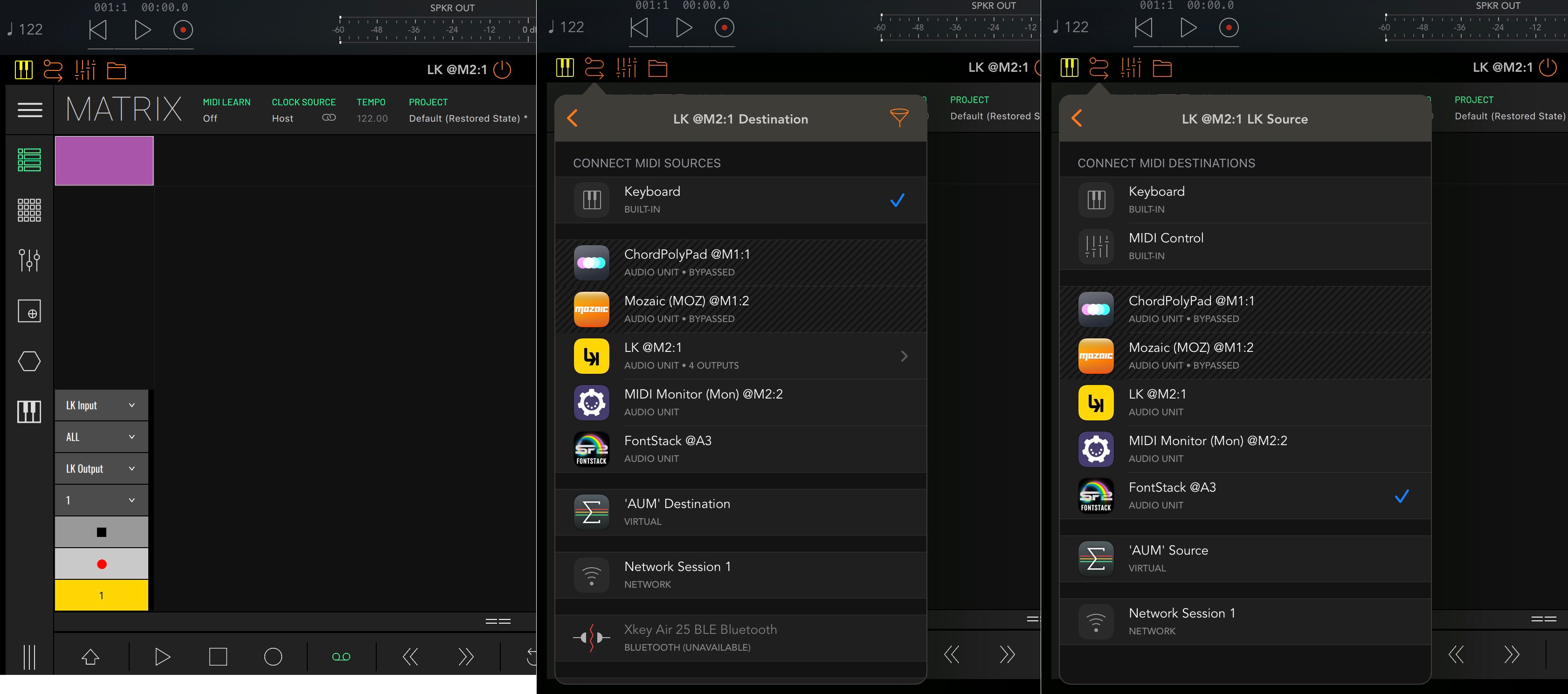The width and height of the screenshot is (1568, 694).
Task: Tap the yellow cell labeled 1
Action: coord(102,596)
